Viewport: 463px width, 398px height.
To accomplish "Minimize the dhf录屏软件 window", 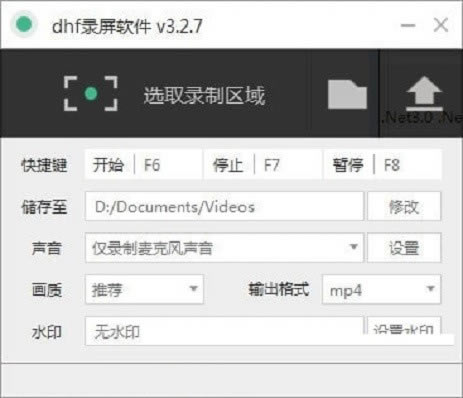I will click(408, 25).
